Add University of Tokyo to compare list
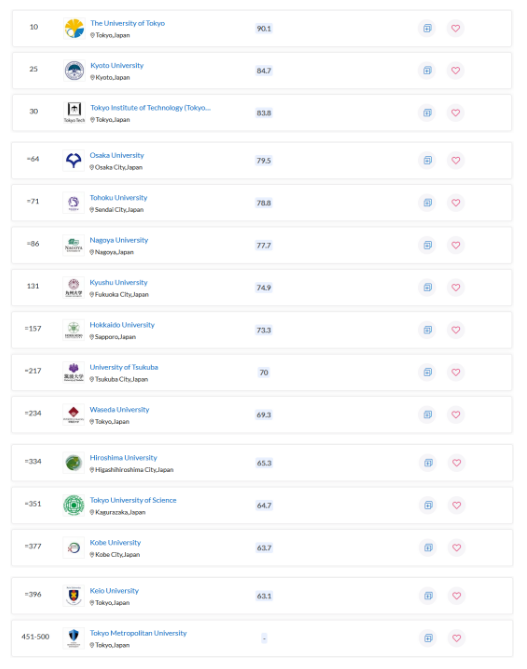The width and height of the screenshot is (527, 669). 427,28
